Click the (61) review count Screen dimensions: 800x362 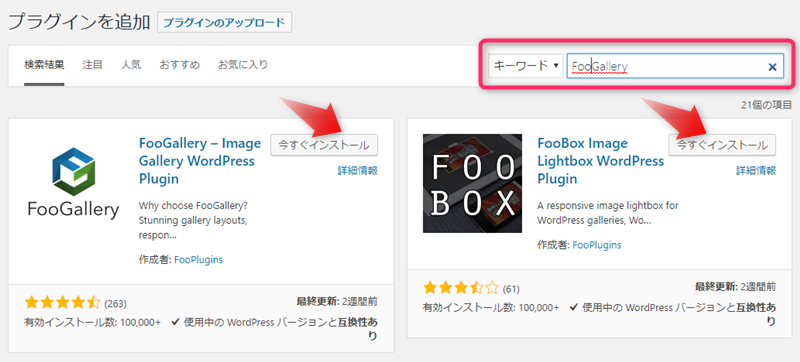[x=511, y=289]
